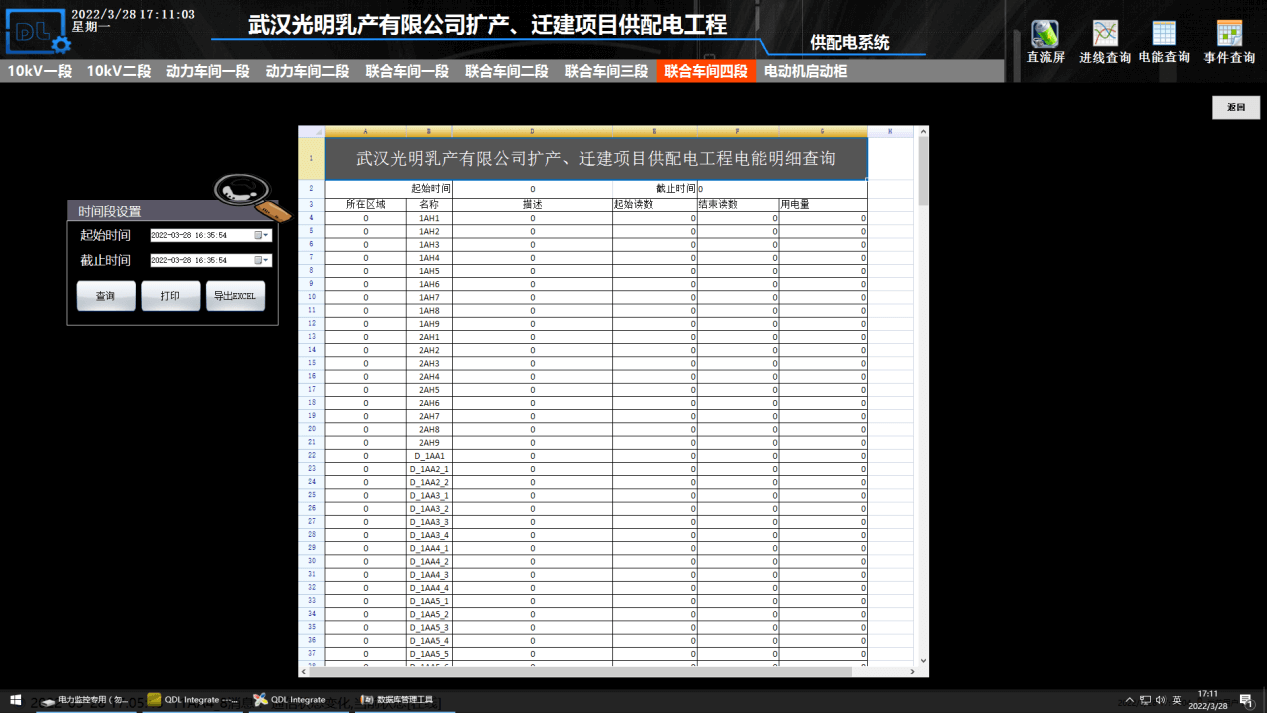The image size is (1267, 713).
Task: Switch to the 10kV一段 tab
Action: click(40, 71)
